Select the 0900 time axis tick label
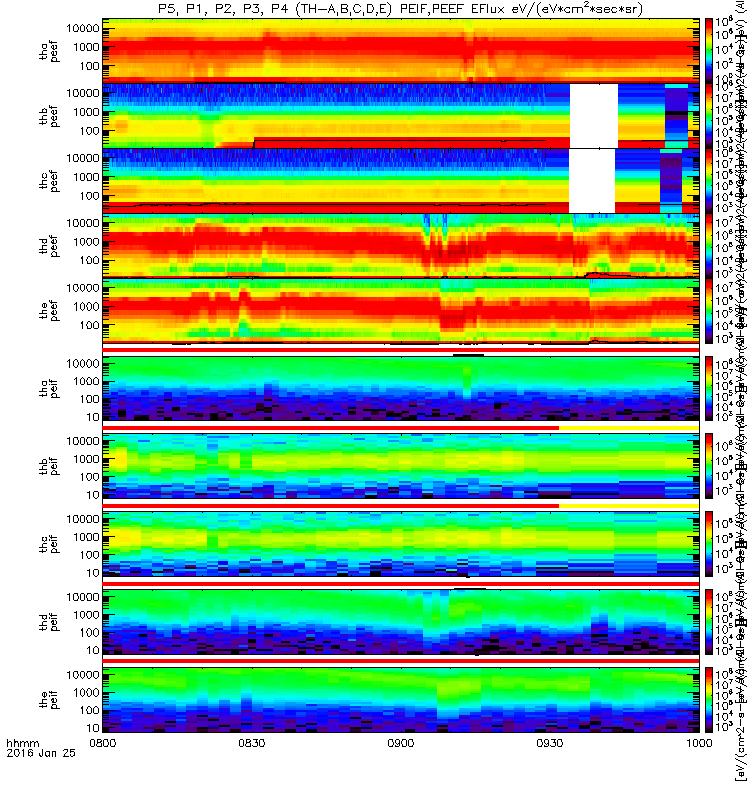 [401, 742]
